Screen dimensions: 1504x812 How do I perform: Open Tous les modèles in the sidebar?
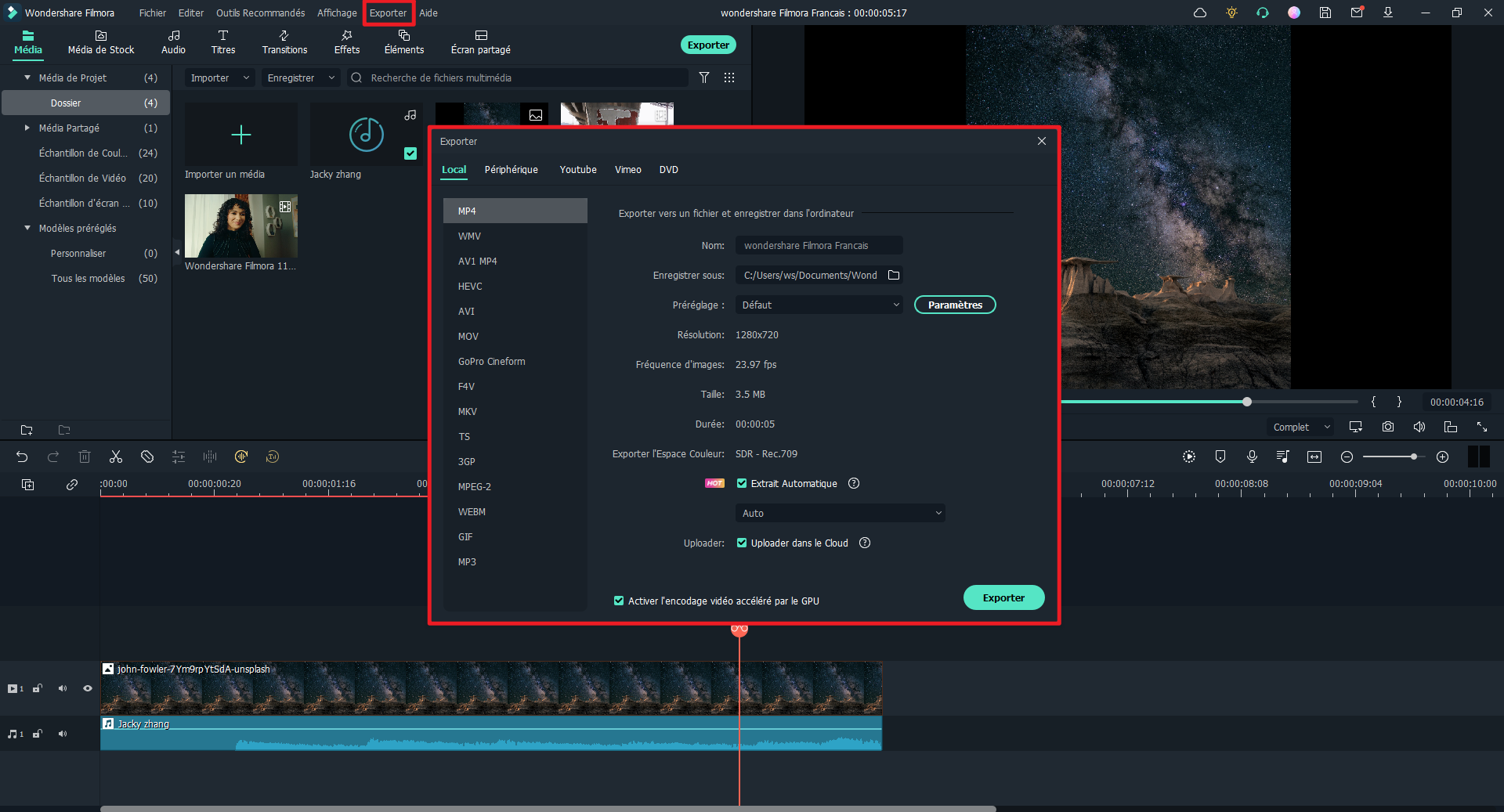pyautogui.click(x=88, y=278)
